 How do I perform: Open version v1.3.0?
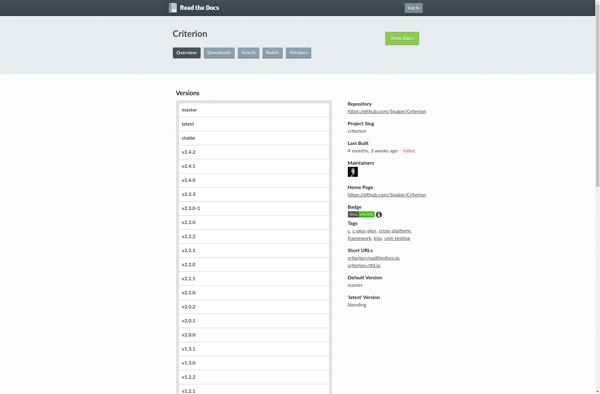[x=254, y=363]
